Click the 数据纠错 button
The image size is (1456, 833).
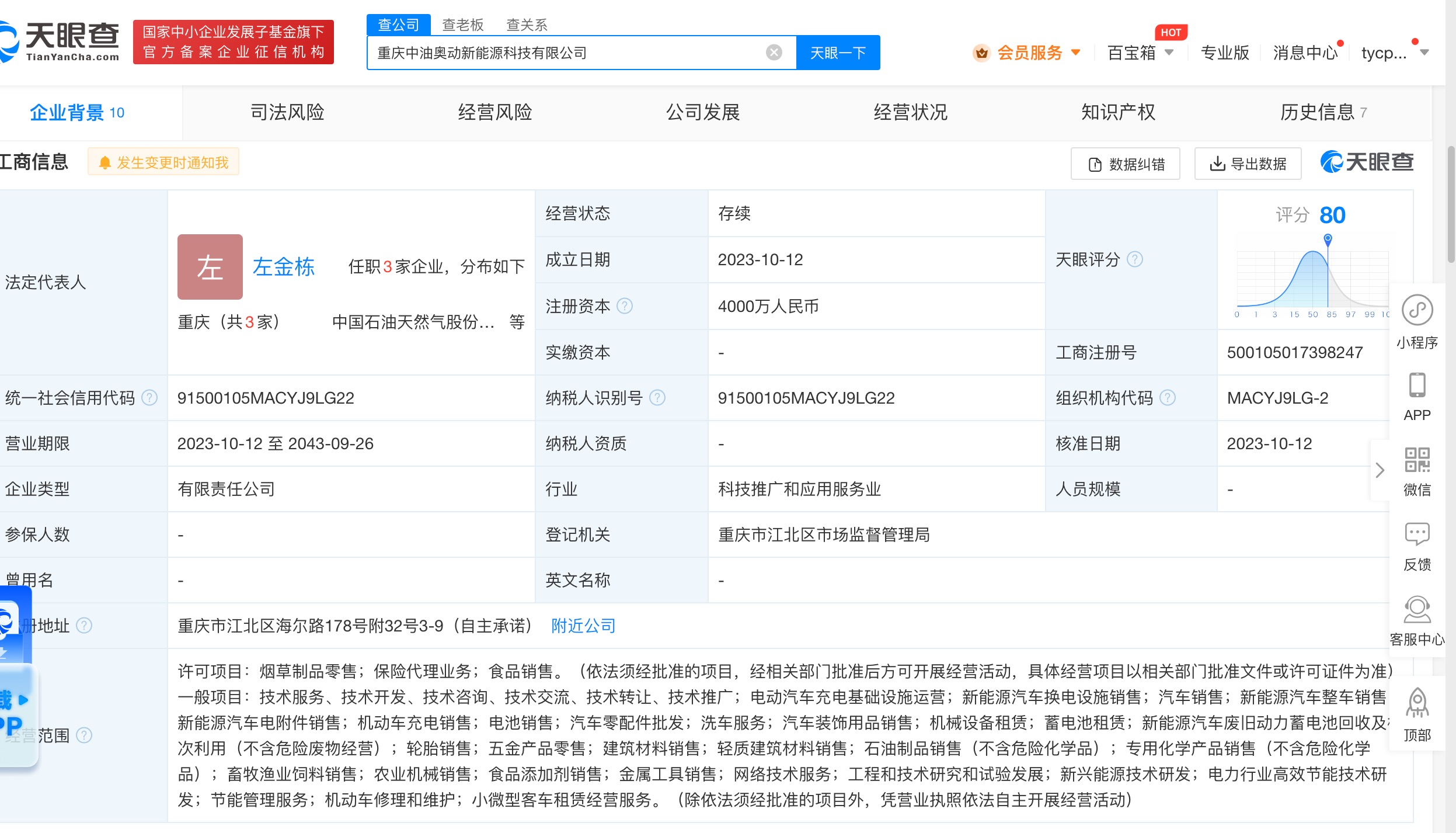click(x=1126, y=164)
